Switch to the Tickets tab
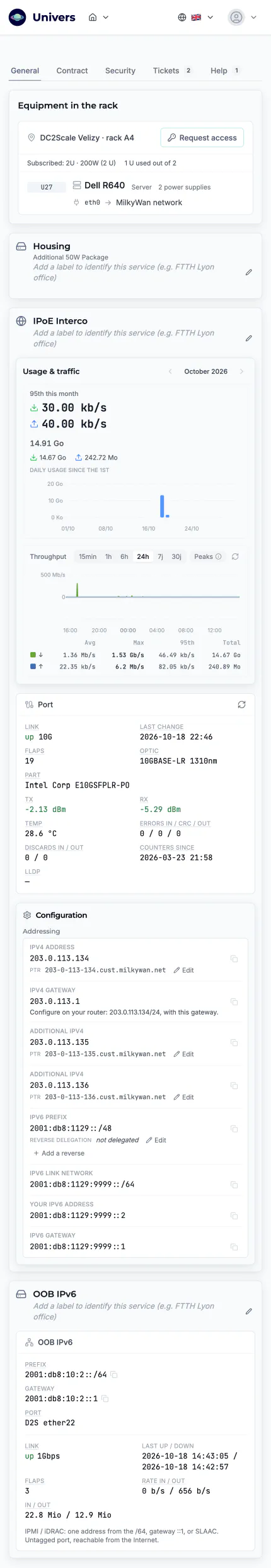 tap(172, 71)
